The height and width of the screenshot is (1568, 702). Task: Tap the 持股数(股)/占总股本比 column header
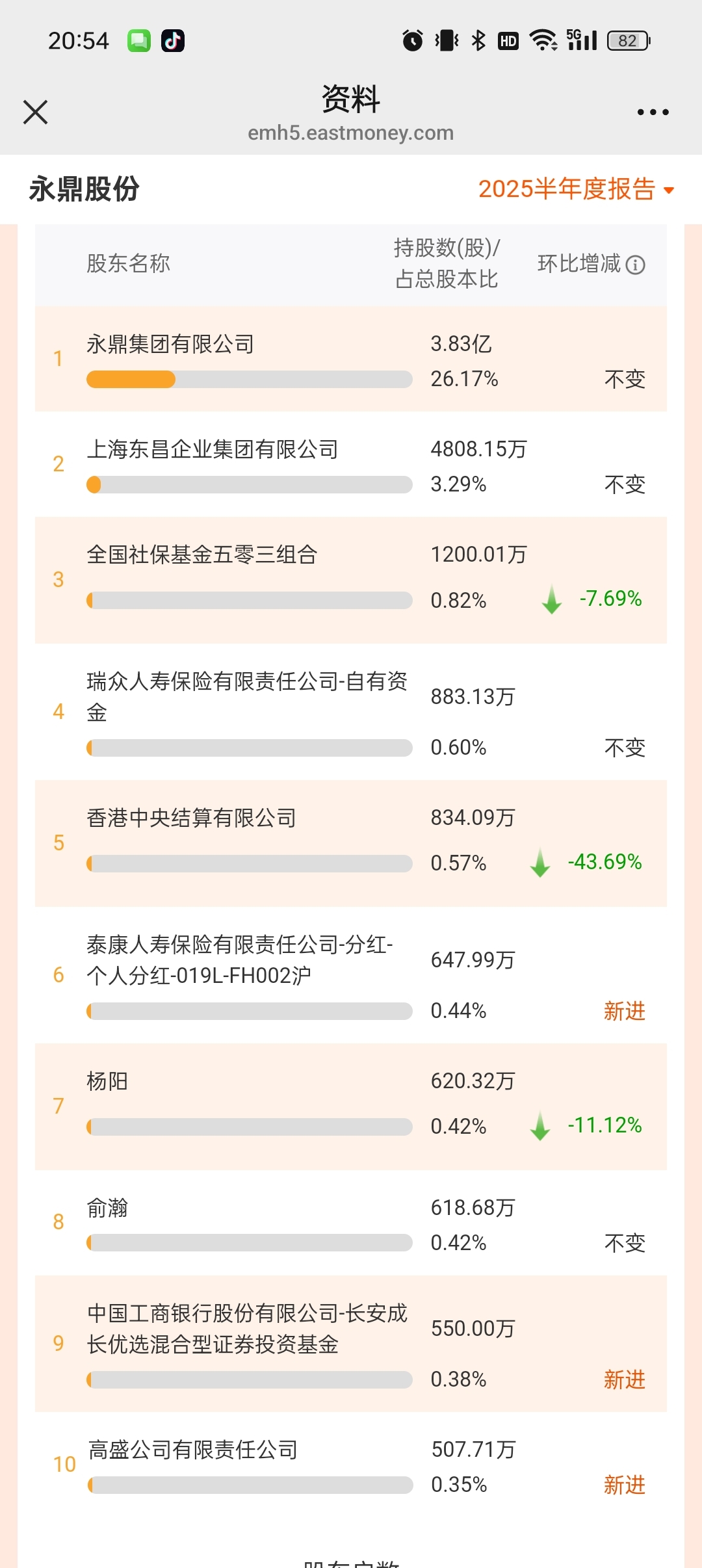(447, 263)
